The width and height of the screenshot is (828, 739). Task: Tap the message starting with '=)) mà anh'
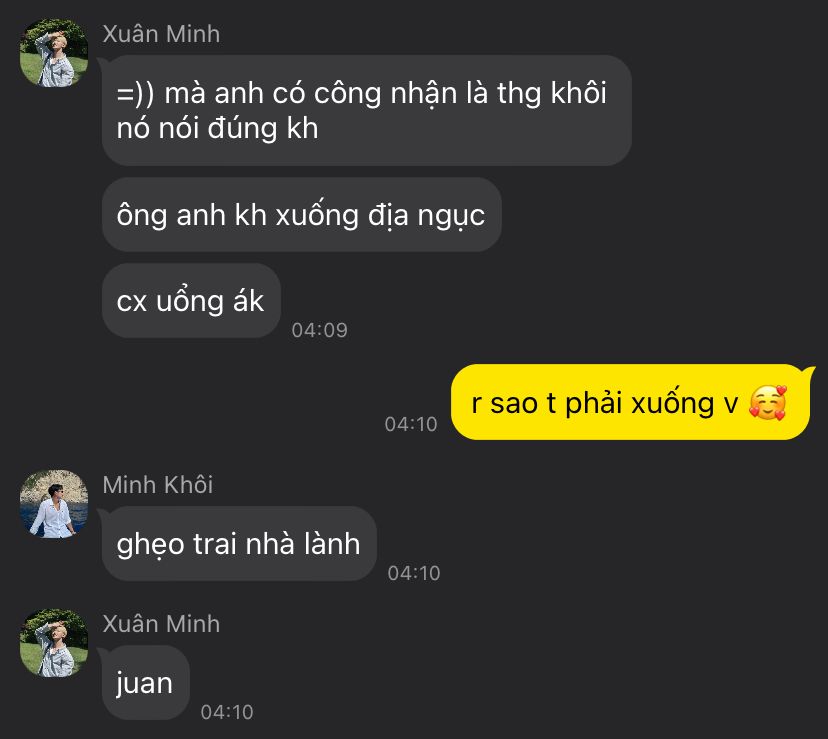(366, 110)
